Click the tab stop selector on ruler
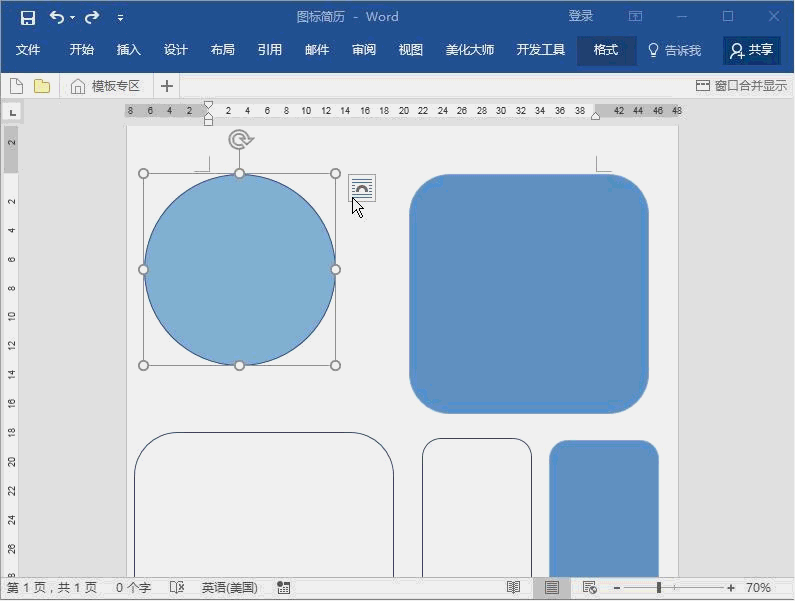 click(13, 112)
